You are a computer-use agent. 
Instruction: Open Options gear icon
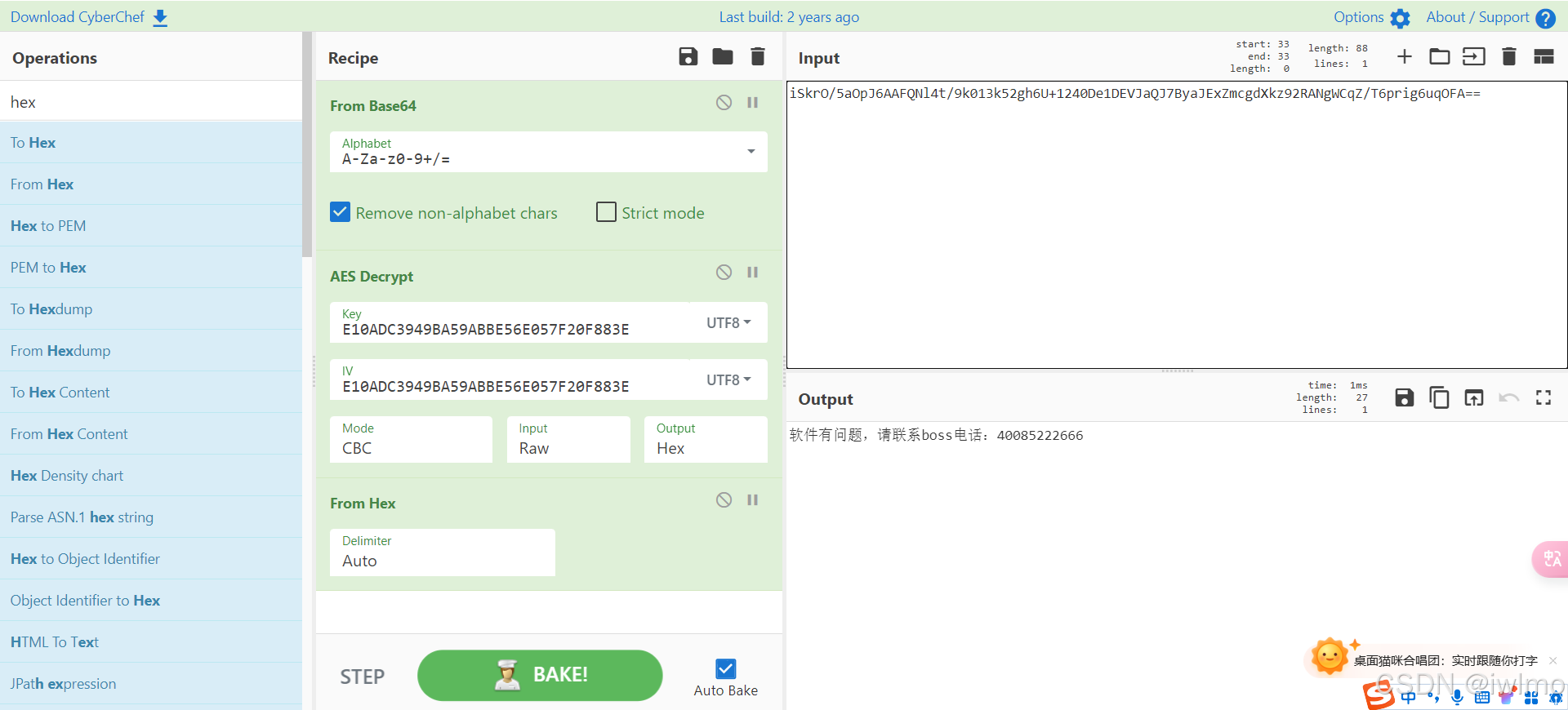click(1400, 18)
